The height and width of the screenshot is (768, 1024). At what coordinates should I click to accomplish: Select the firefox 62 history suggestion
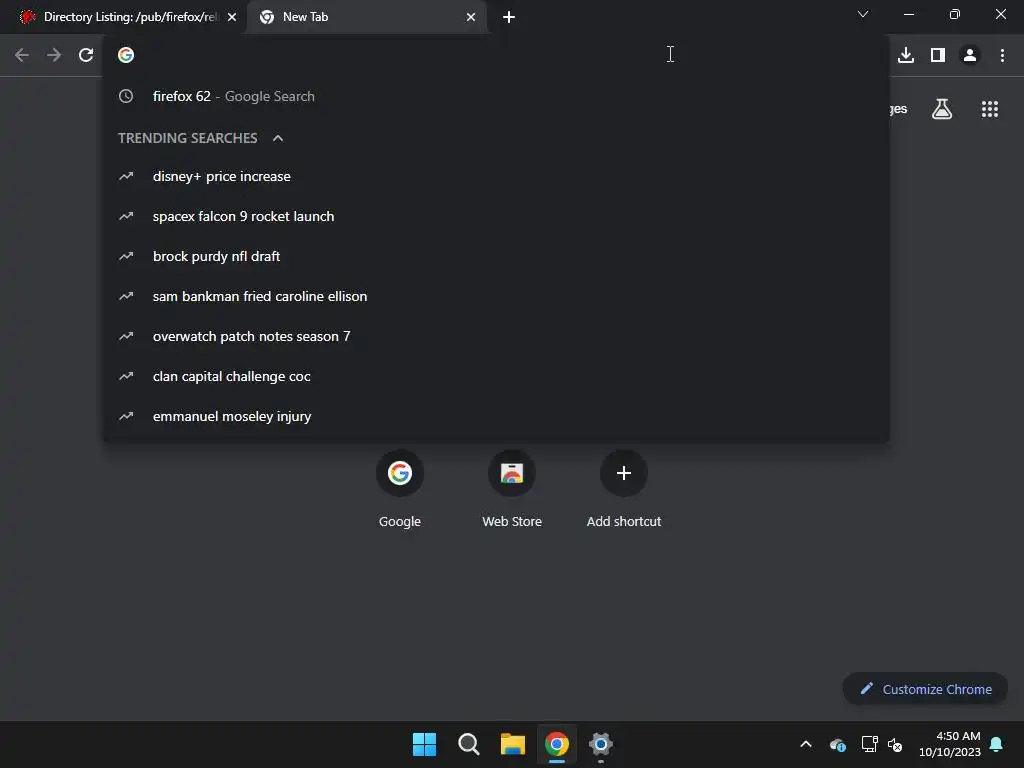(496, 96)
